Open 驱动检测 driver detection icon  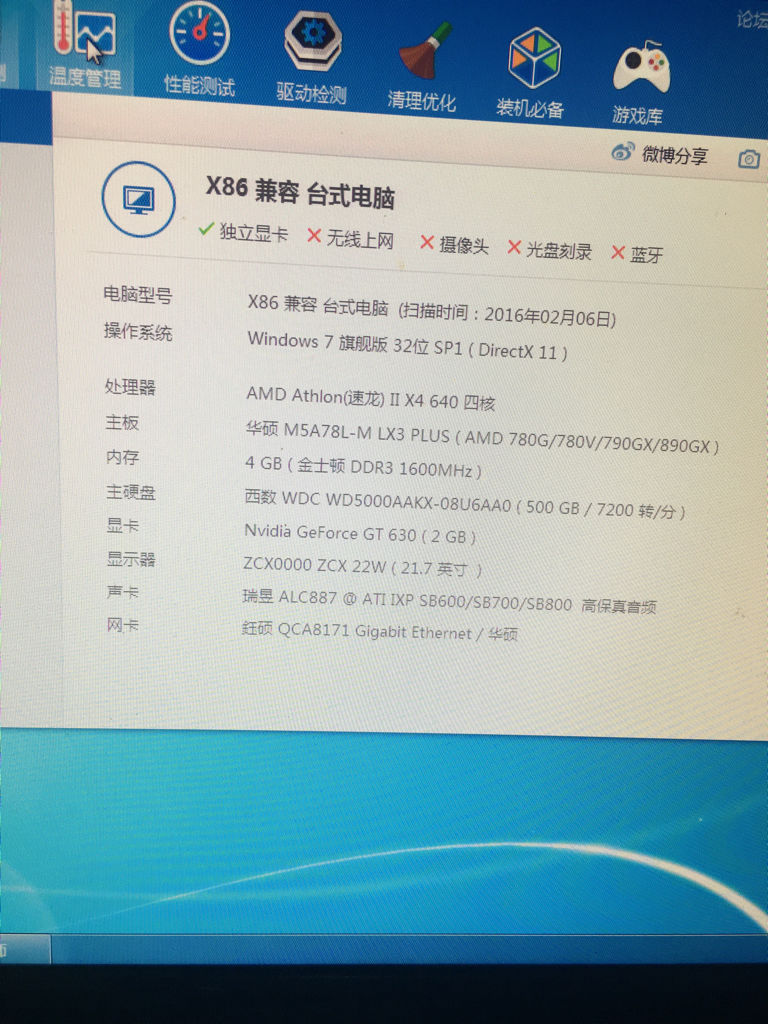313,40
